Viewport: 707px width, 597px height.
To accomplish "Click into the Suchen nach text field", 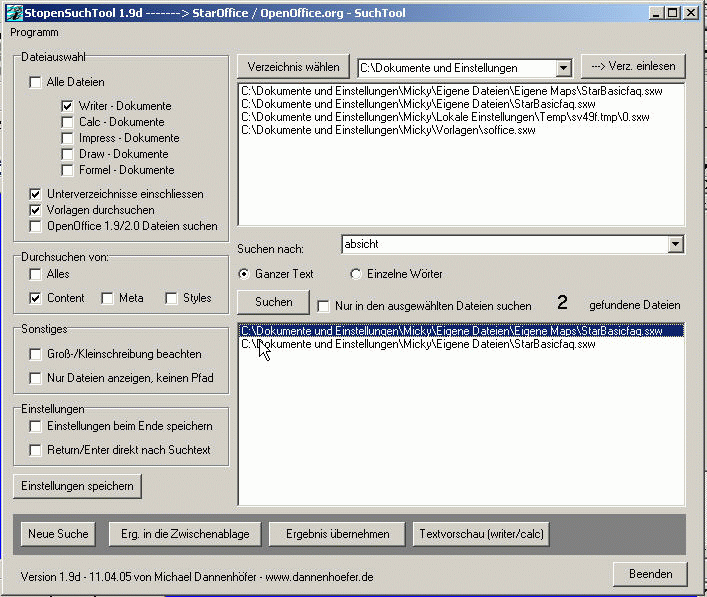I will (x=504, y=245).
